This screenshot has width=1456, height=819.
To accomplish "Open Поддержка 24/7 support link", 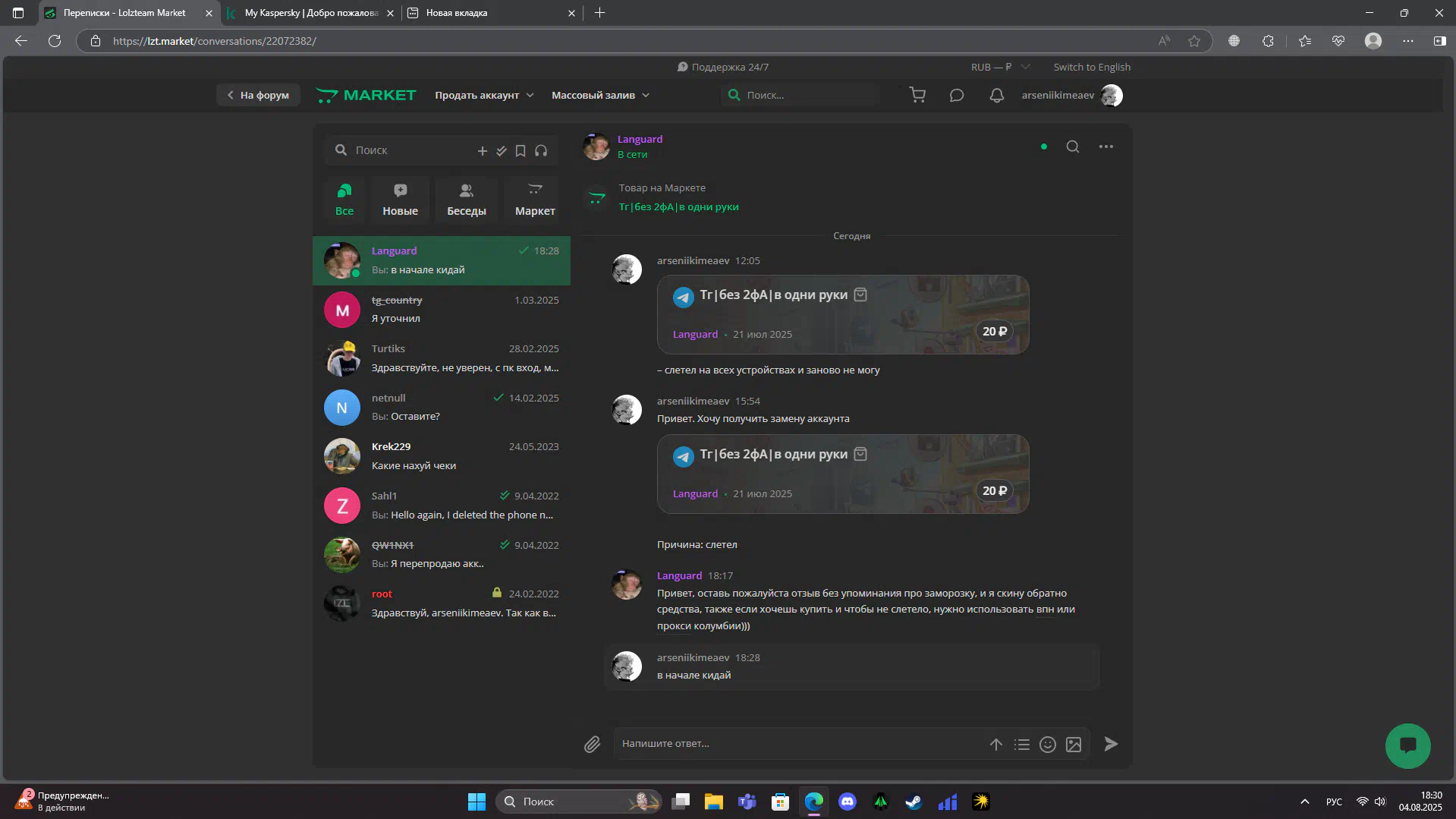I will pos(723,67).
